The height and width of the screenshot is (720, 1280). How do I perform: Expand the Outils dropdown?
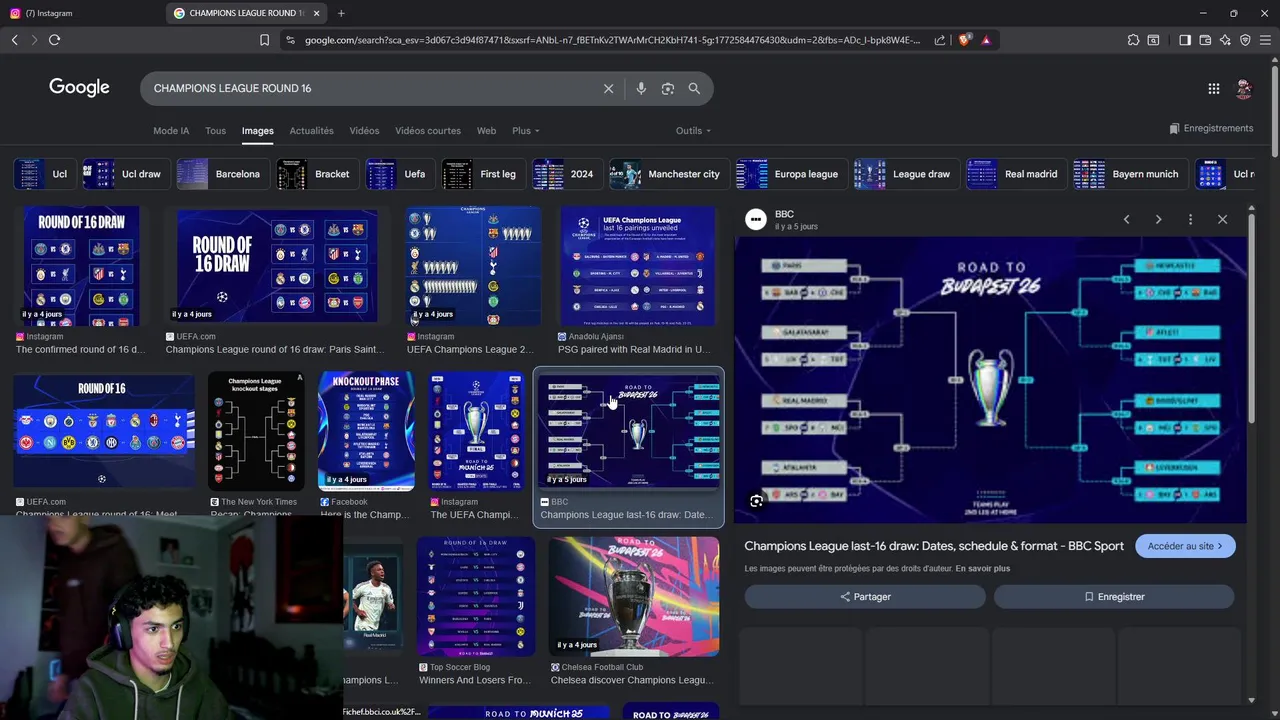tap(693, 131)
